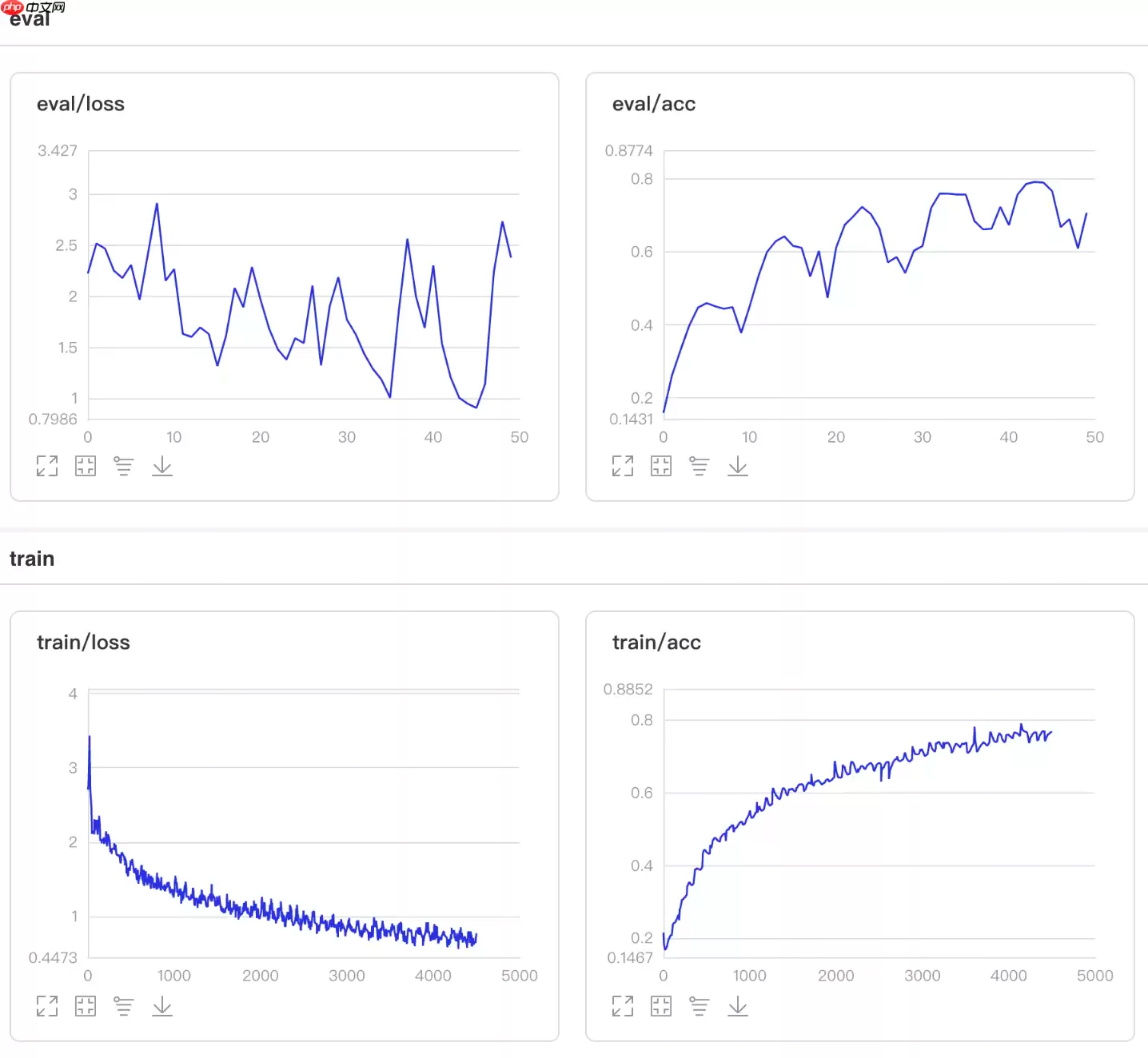
Task: Maximize the train/acc chart
Action: [623, 1006]
